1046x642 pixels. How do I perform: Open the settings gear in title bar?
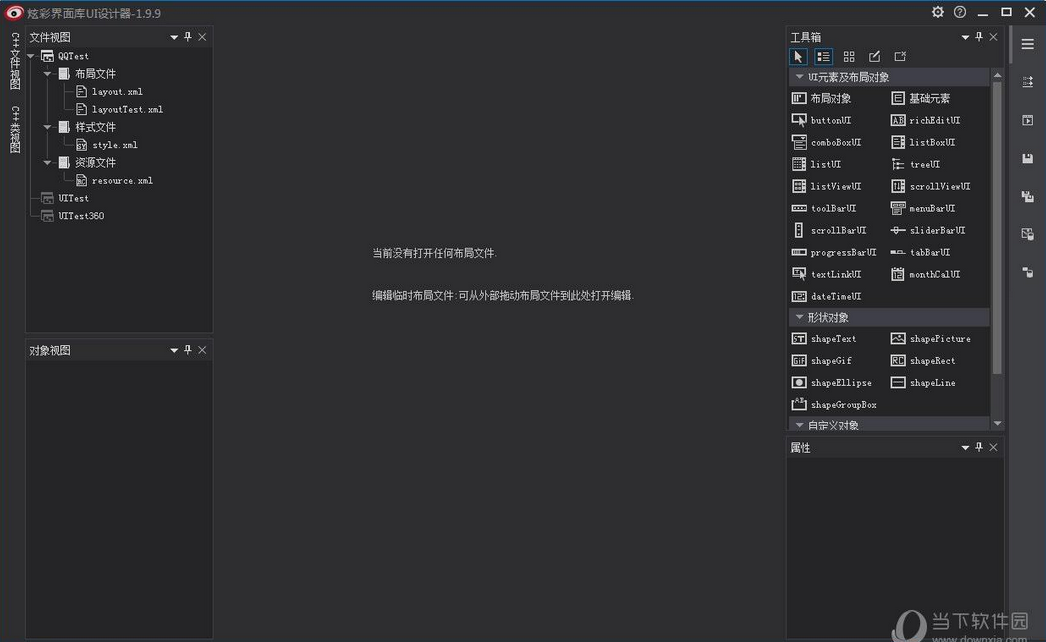click(x=937, y=12)
